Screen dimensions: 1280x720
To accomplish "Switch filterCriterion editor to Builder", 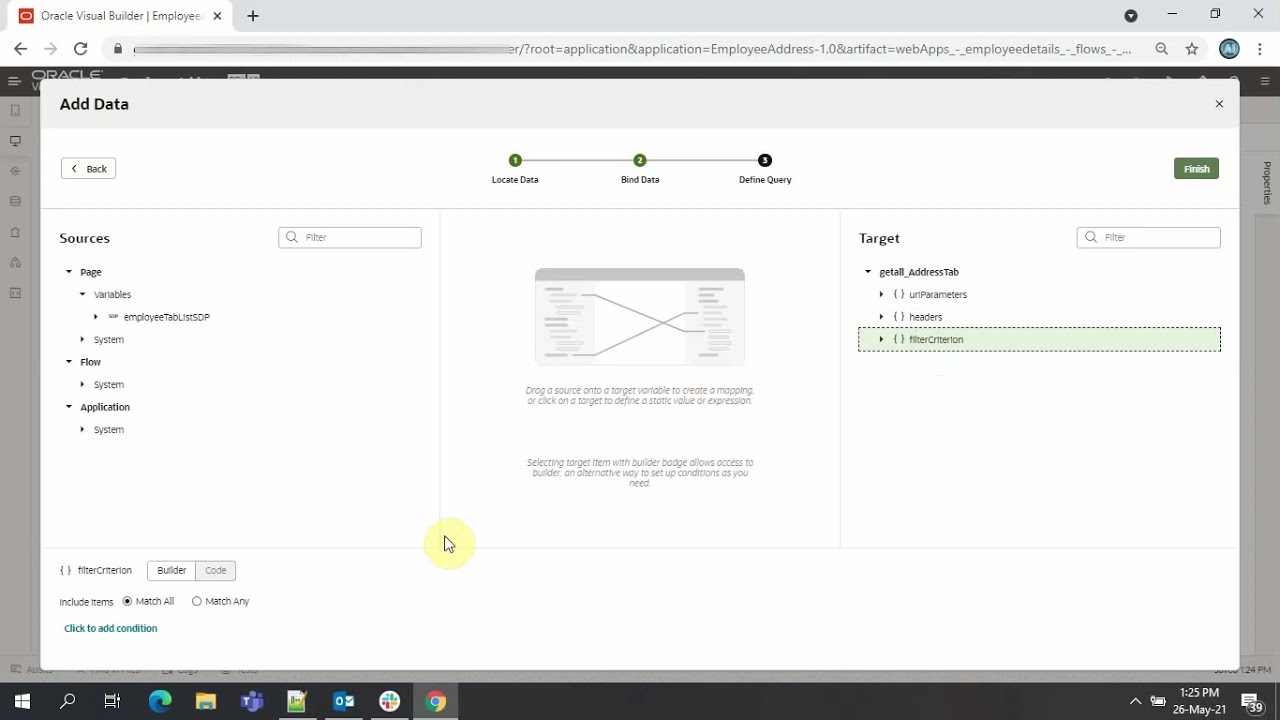I will tap(171, 570).
